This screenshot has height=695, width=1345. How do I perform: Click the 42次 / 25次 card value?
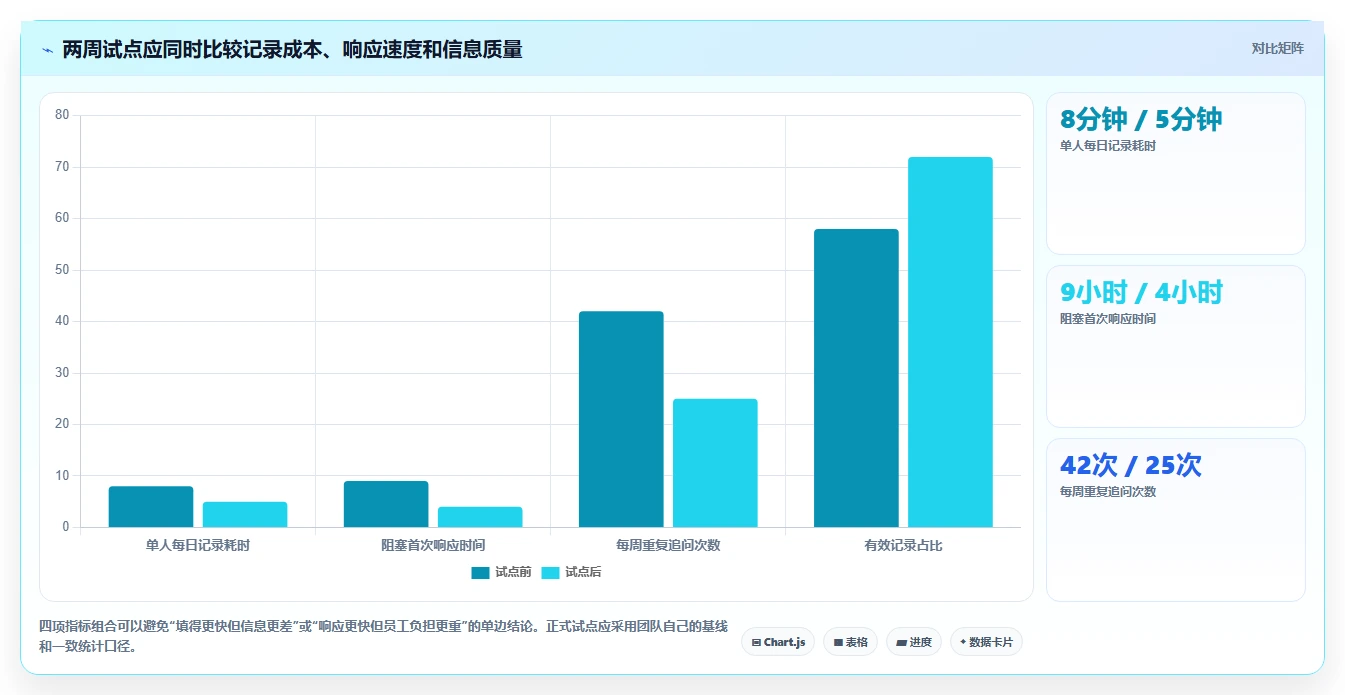pos(1131,465)
